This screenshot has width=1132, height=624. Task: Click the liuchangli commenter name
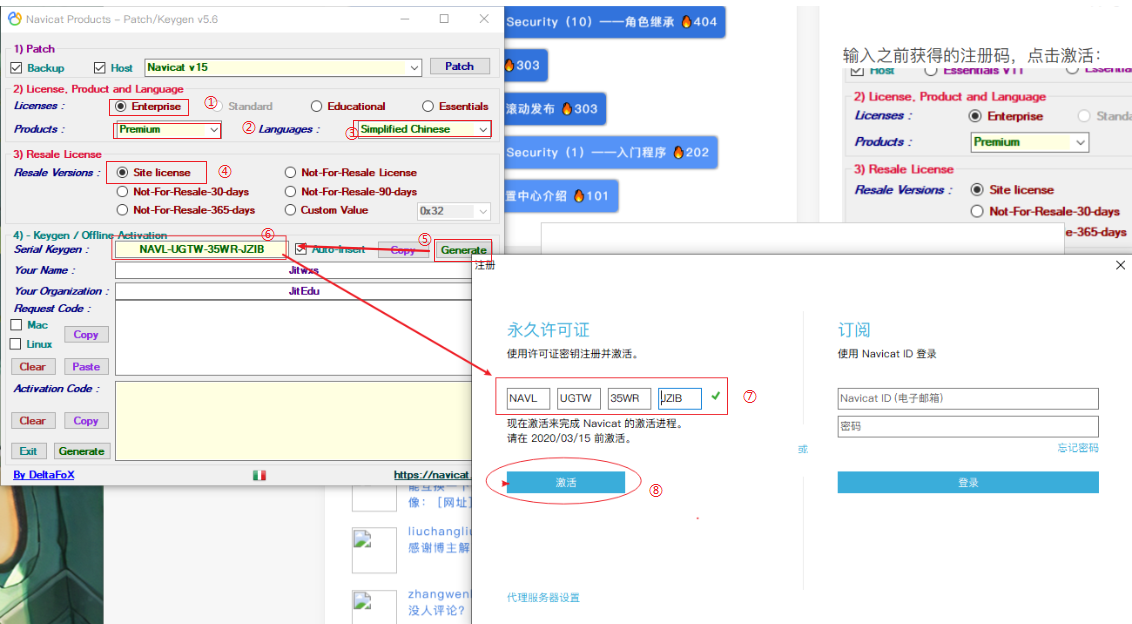tap(439, 532)
